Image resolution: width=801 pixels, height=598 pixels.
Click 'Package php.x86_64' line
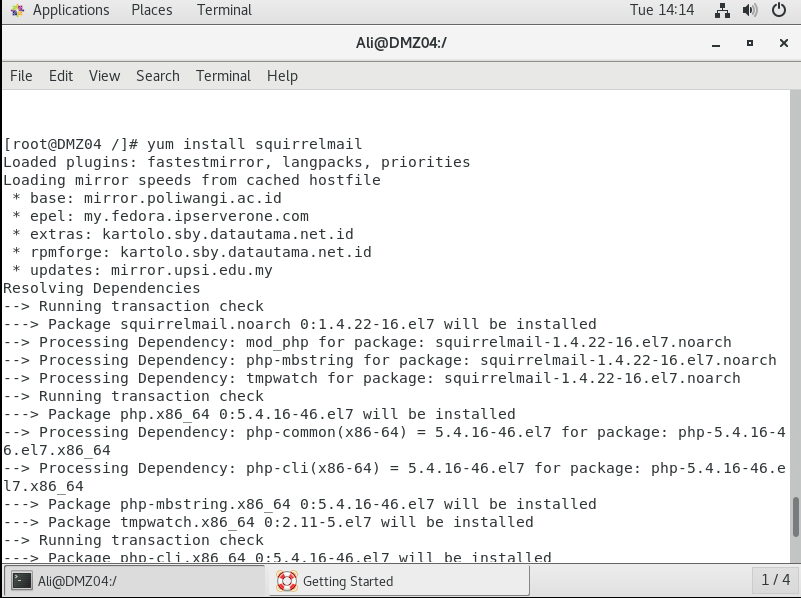(259, 414)
